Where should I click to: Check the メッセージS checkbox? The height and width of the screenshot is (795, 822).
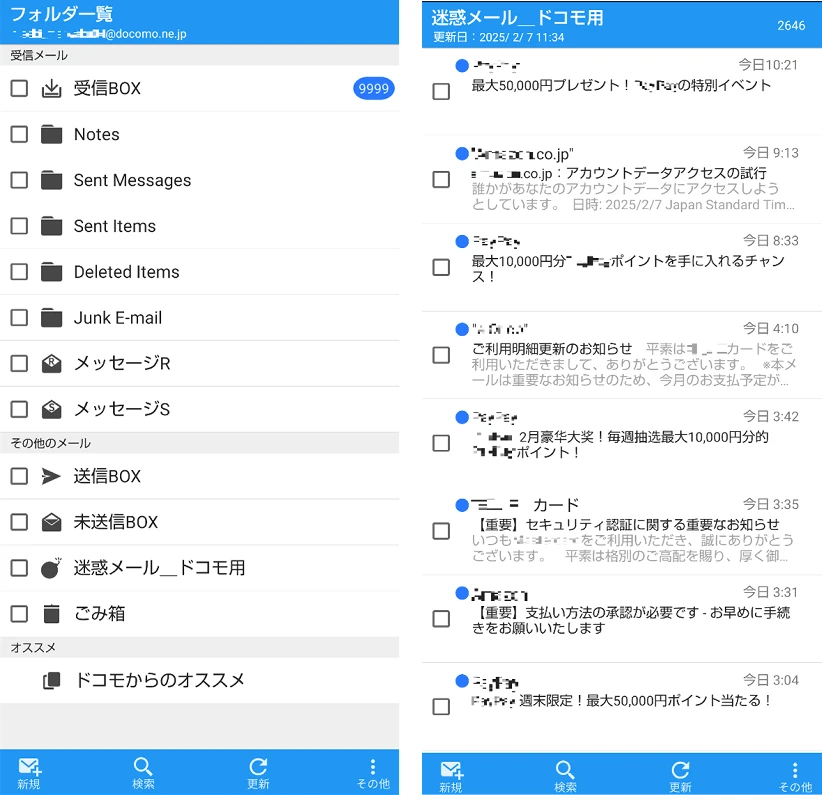tap(19, 409)
